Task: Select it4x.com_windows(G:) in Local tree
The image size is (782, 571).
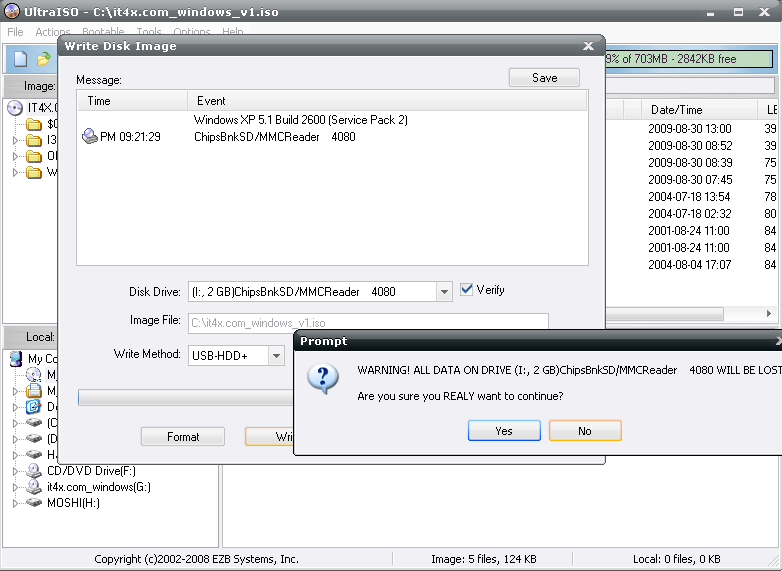Action: pyautogui.click(x=99, y=487)
